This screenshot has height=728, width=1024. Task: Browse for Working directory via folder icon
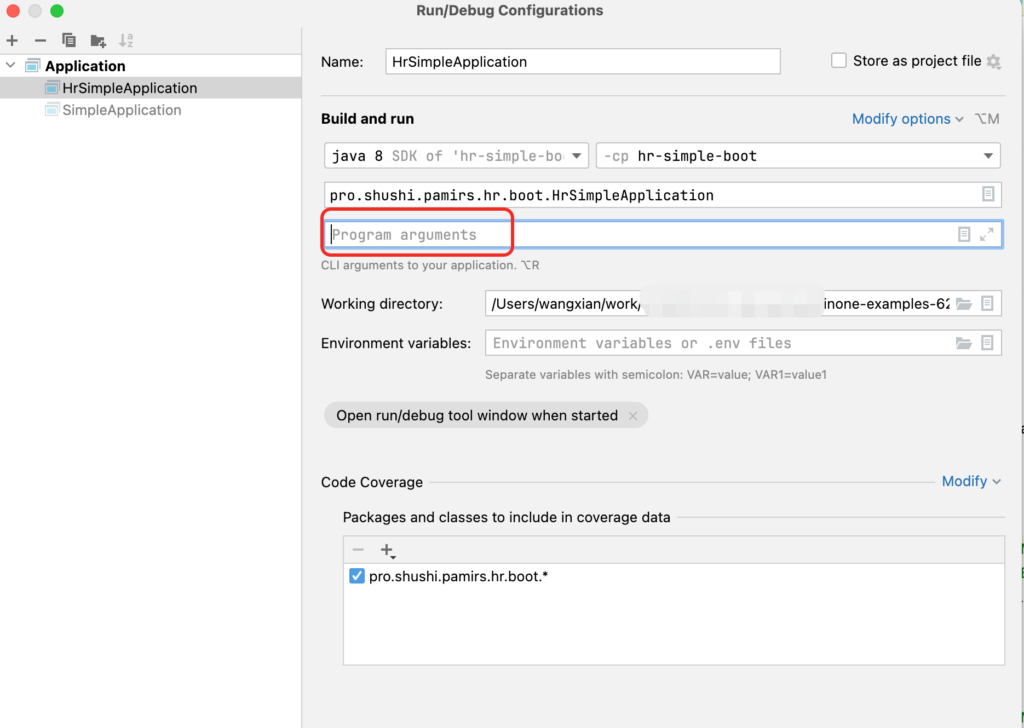coord(963,304)
